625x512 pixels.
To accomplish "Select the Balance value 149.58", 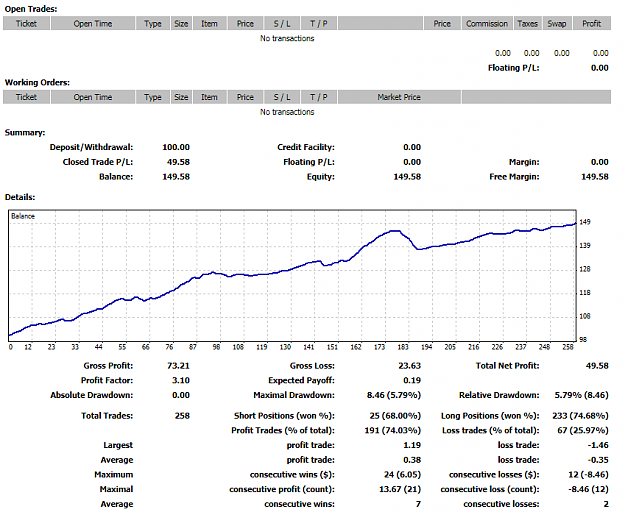I will click(176, 177).
